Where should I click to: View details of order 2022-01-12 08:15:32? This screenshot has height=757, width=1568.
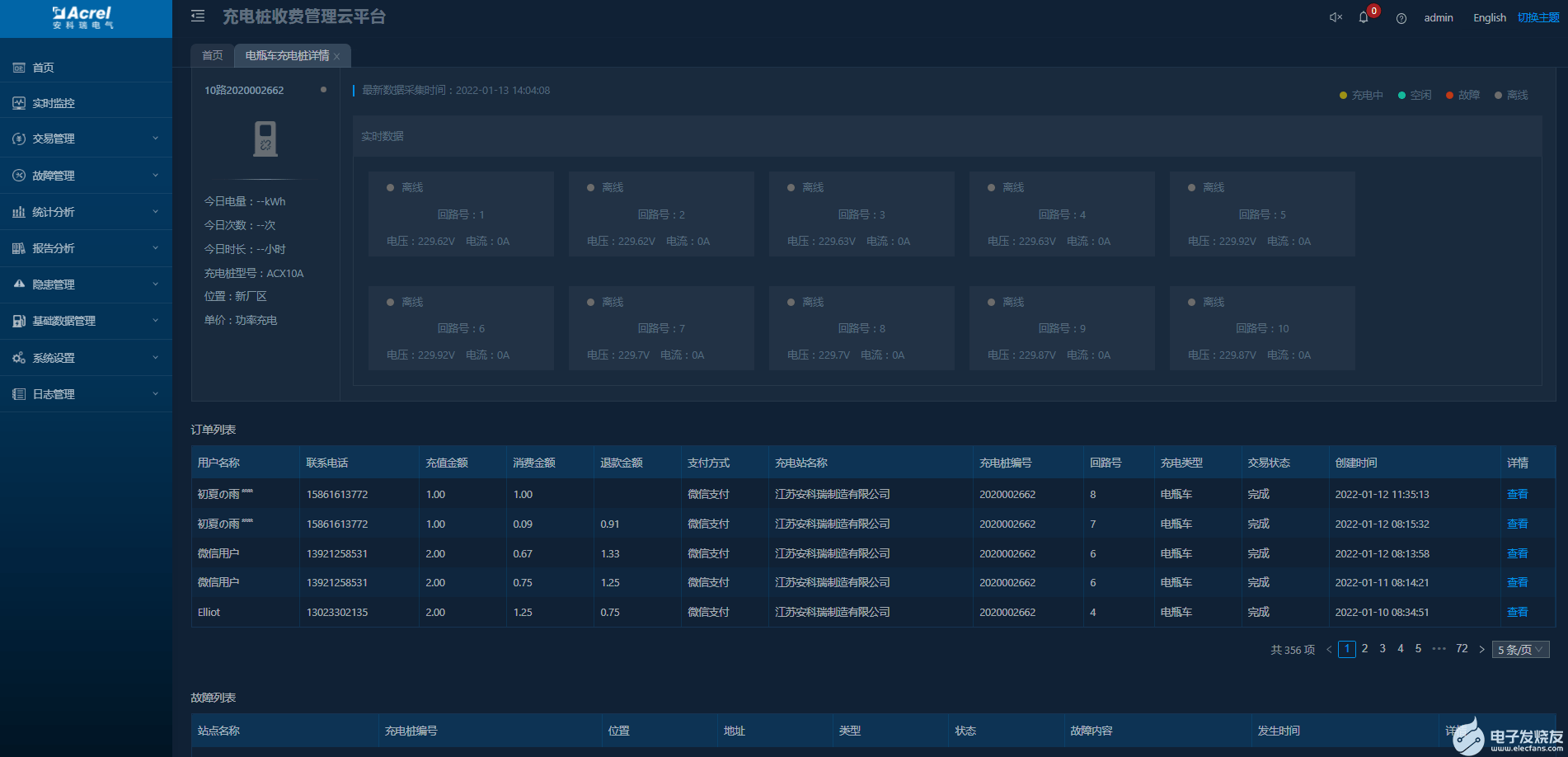click(1517, 524)
